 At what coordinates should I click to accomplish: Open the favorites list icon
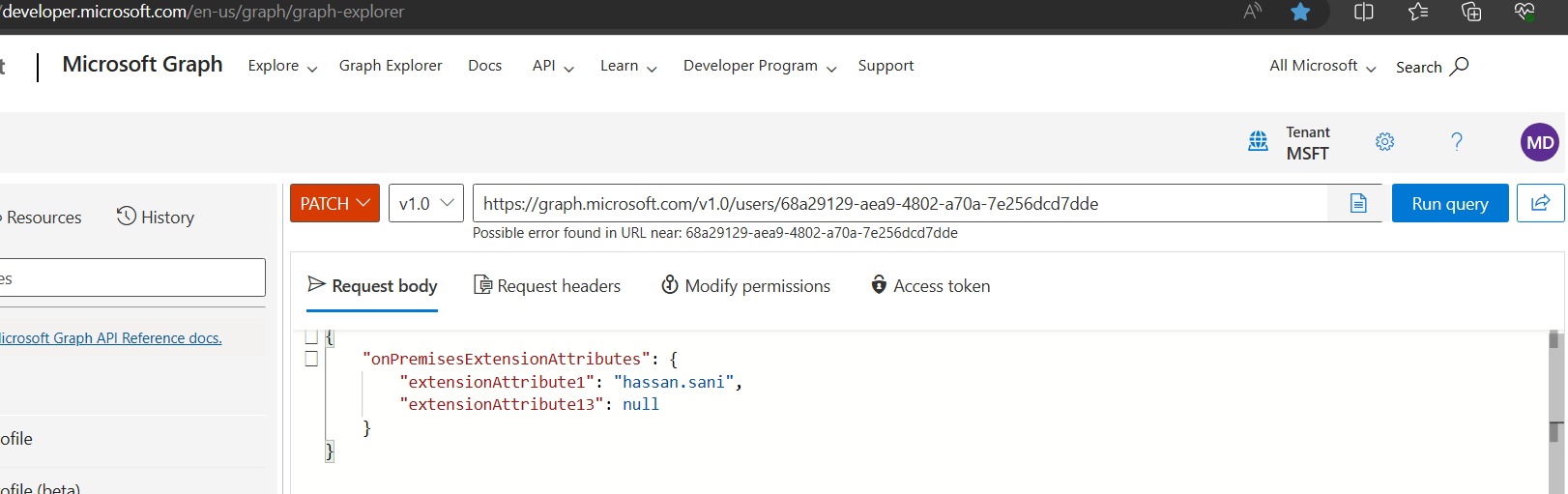click(x=1418, y=12)
